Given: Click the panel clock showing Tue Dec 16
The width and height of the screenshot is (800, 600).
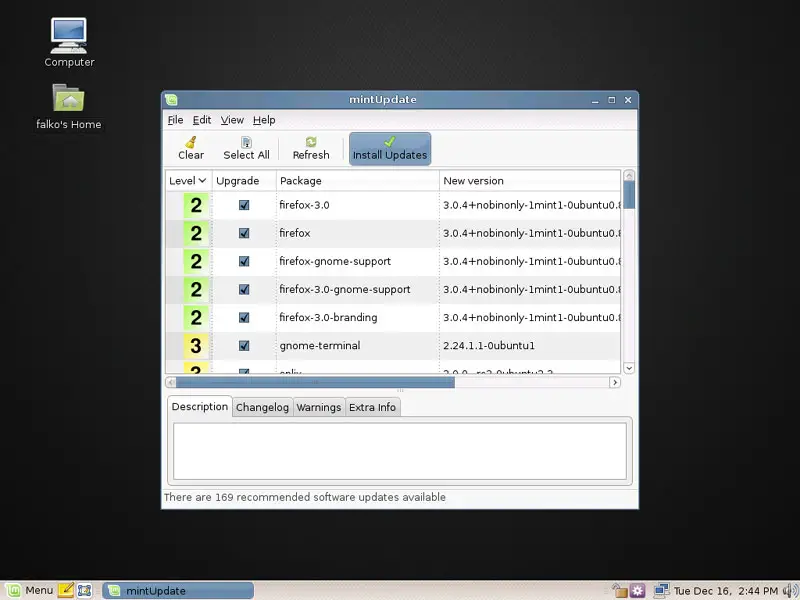Looking at the screenshot, I should [726, 591].
